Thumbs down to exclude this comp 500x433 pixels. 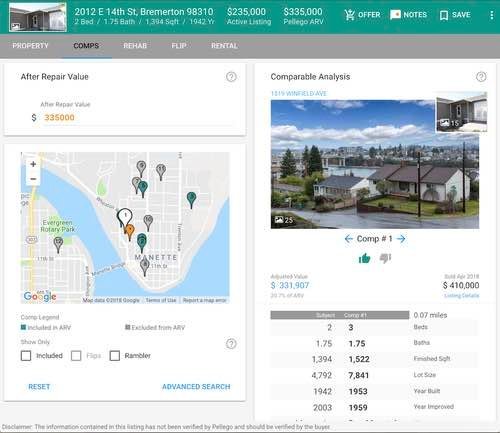(385, 258)
